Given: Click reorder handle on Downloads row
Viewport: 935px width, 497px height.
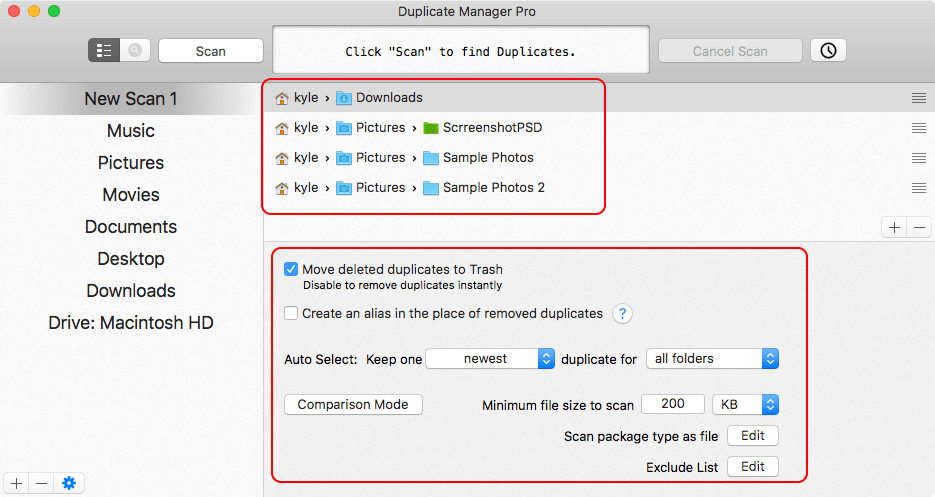Looking at the screenshot, I should (919, 98).
